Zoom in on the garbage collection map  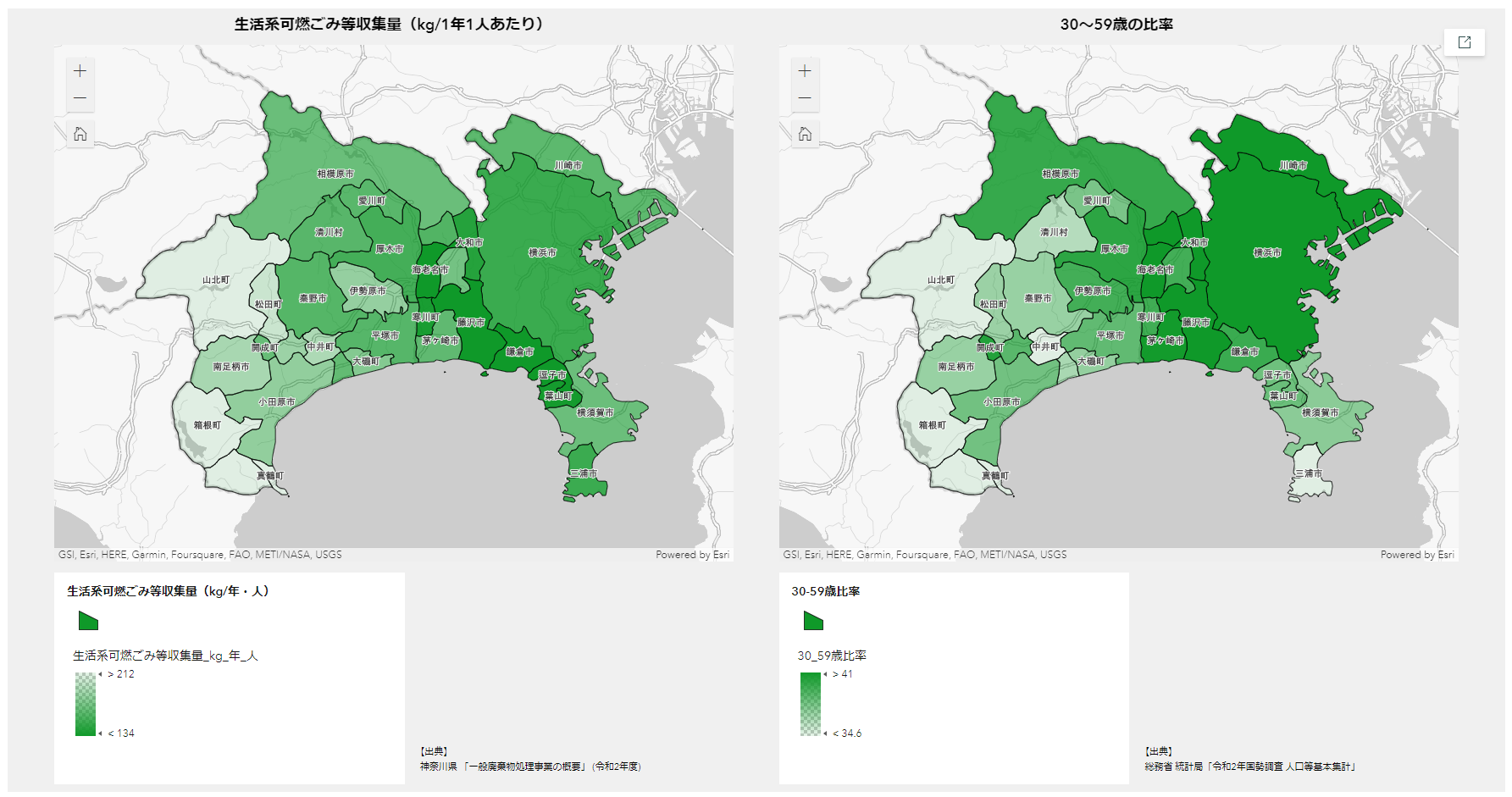click(80, 71)
